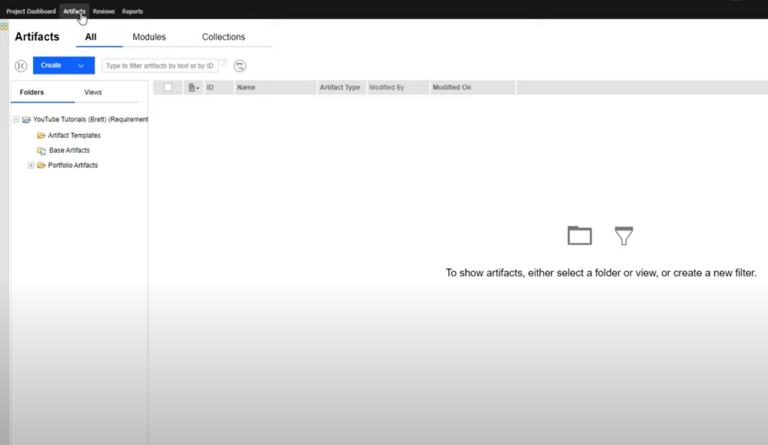Switch to the Collections tab

(223, 37)
